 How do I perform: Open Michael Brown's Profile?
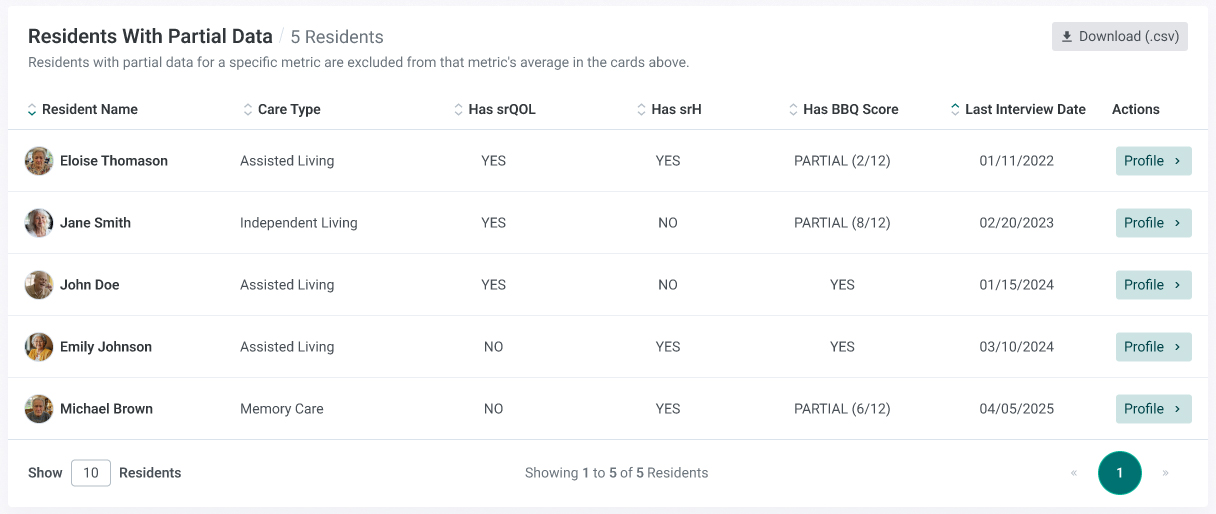point(1153,409)
